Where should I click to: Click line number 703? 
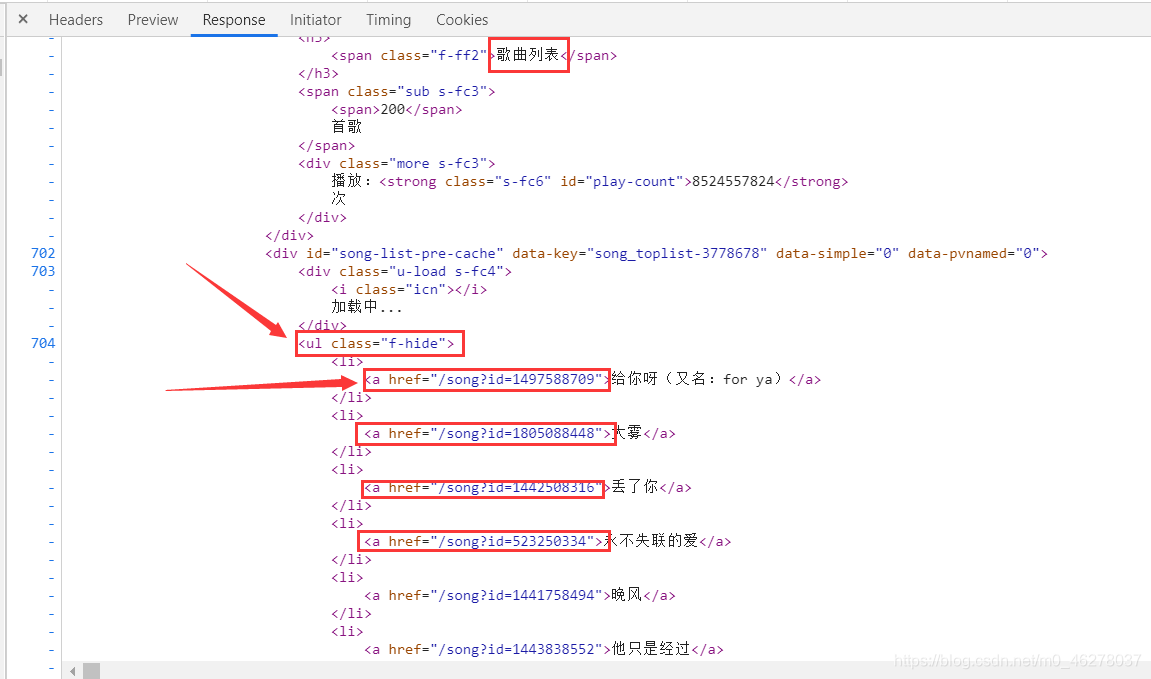[43, 271]
